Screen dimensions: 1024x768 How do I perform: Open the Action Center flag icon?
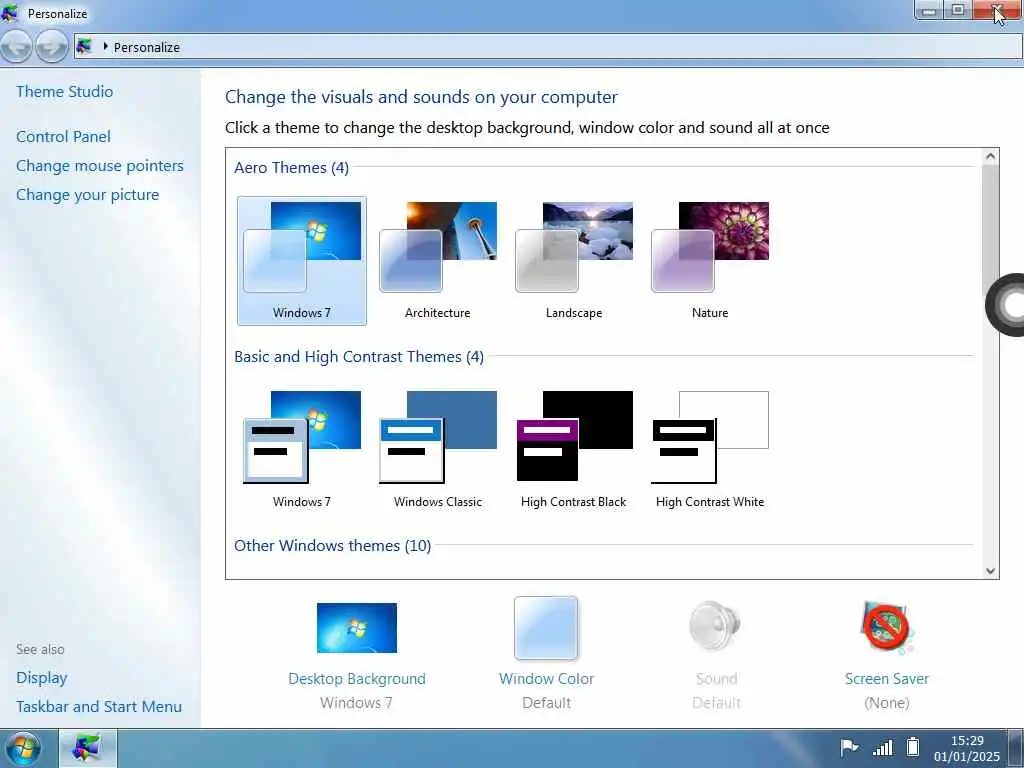[x=849, y=747]
